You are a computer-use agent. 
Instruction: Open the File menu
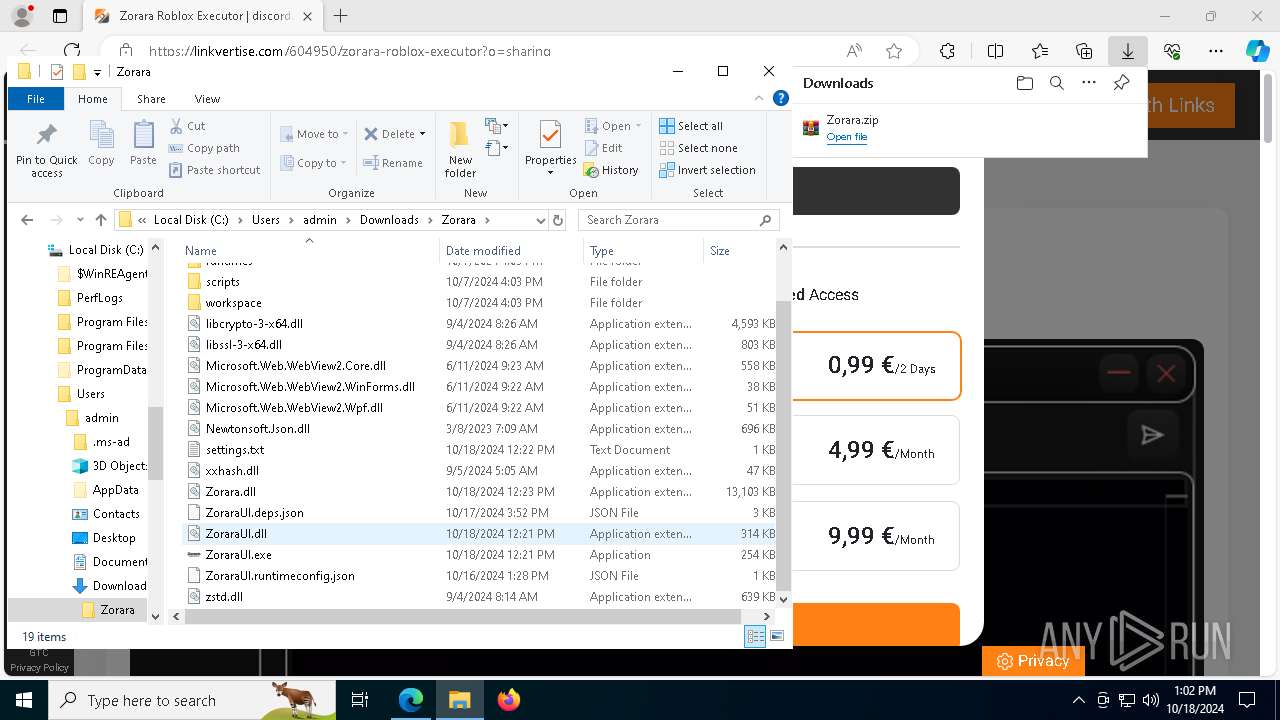tap(36, 99)
